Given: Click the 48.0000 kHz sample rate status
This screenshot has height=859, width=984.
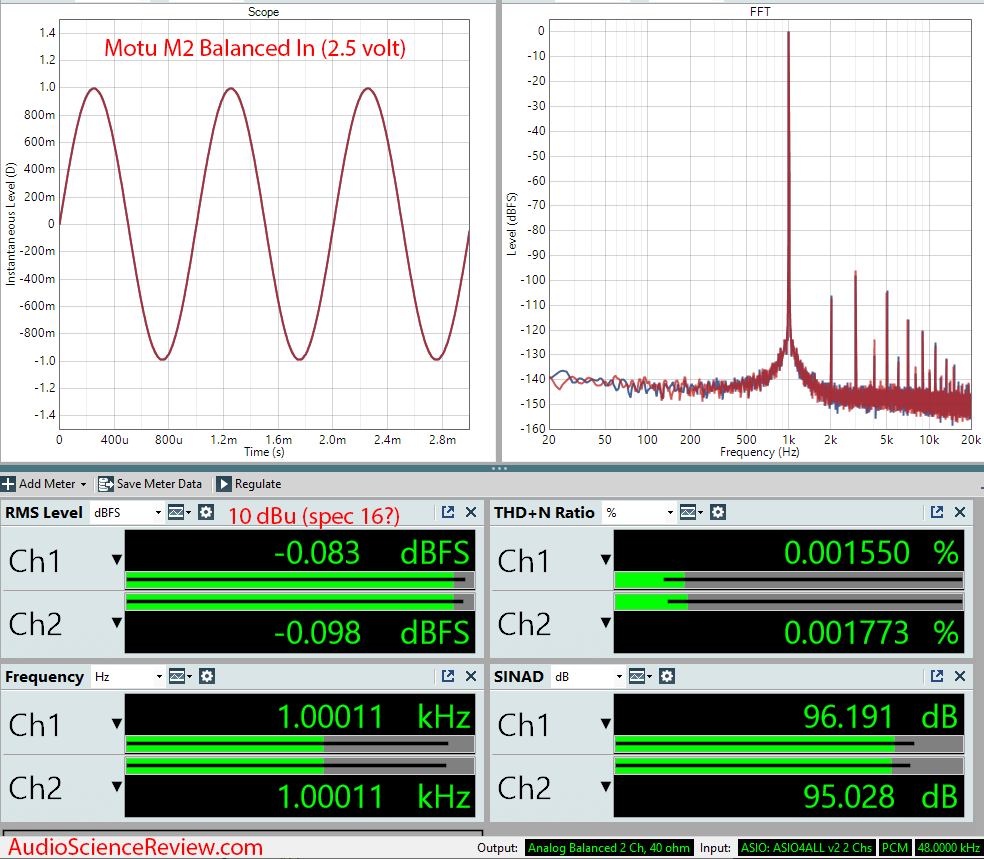Looking at the screenshot, I should click(948, 848).
